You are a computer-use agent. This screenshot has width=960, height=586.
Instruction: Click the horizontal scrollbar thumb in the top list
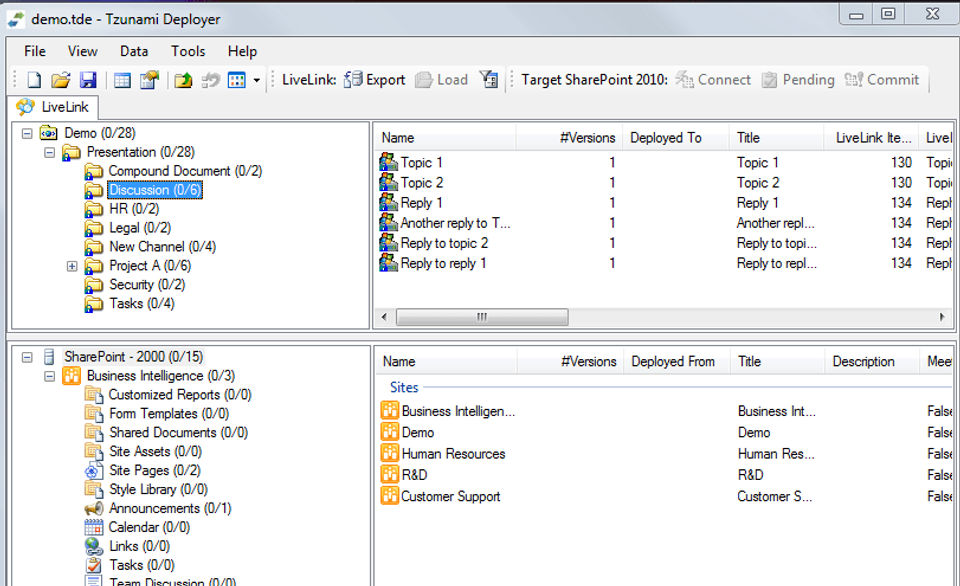tap(482, 317)
